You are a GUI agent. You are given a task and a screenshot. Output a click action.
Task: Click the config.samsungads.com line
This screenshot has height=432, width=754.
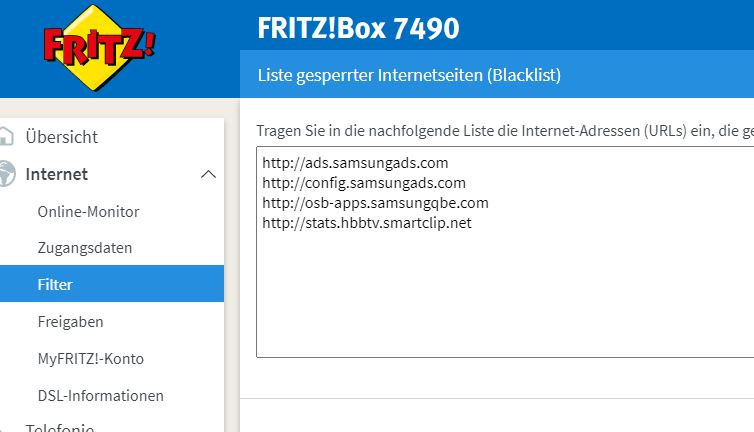(364, 183)
